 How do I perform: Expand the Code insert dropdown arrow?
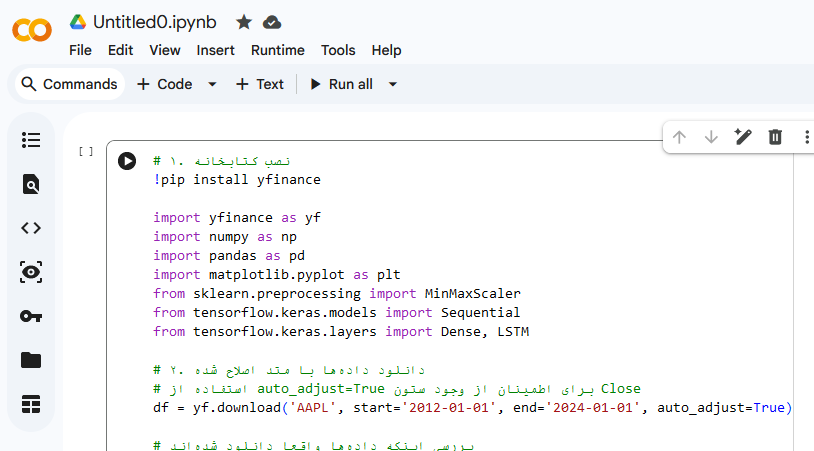tap(212, 84)
